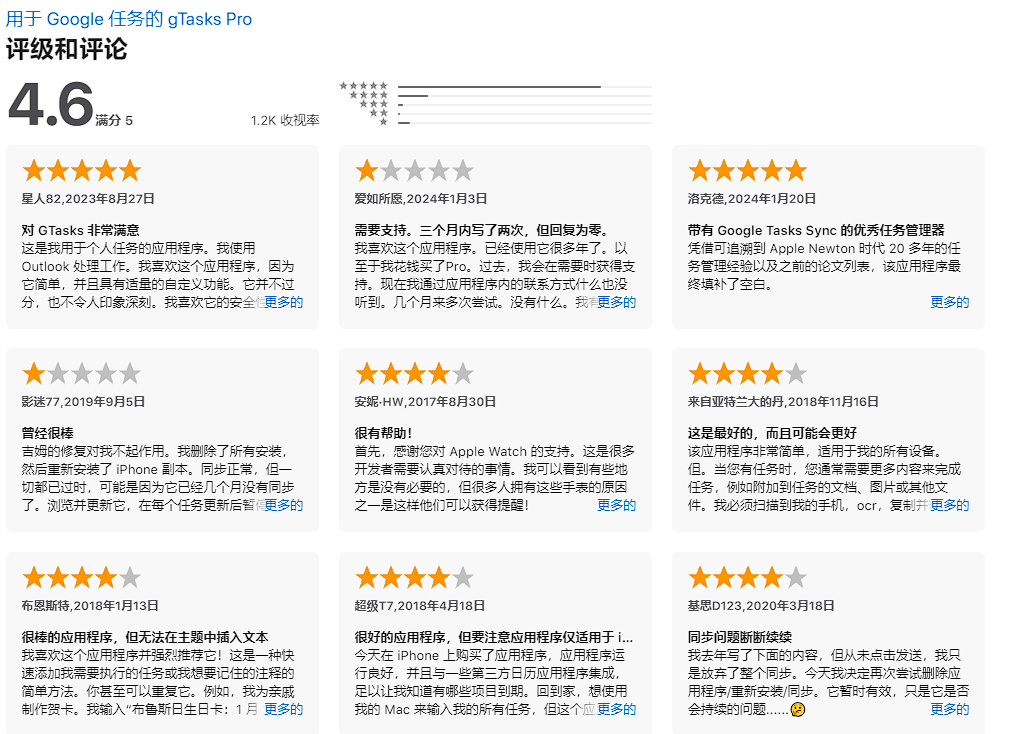The image size is (1020, 734).
Task: Expand 来自亚特兰大的丹 review with 更多的
Action: (x=950, y=505)
